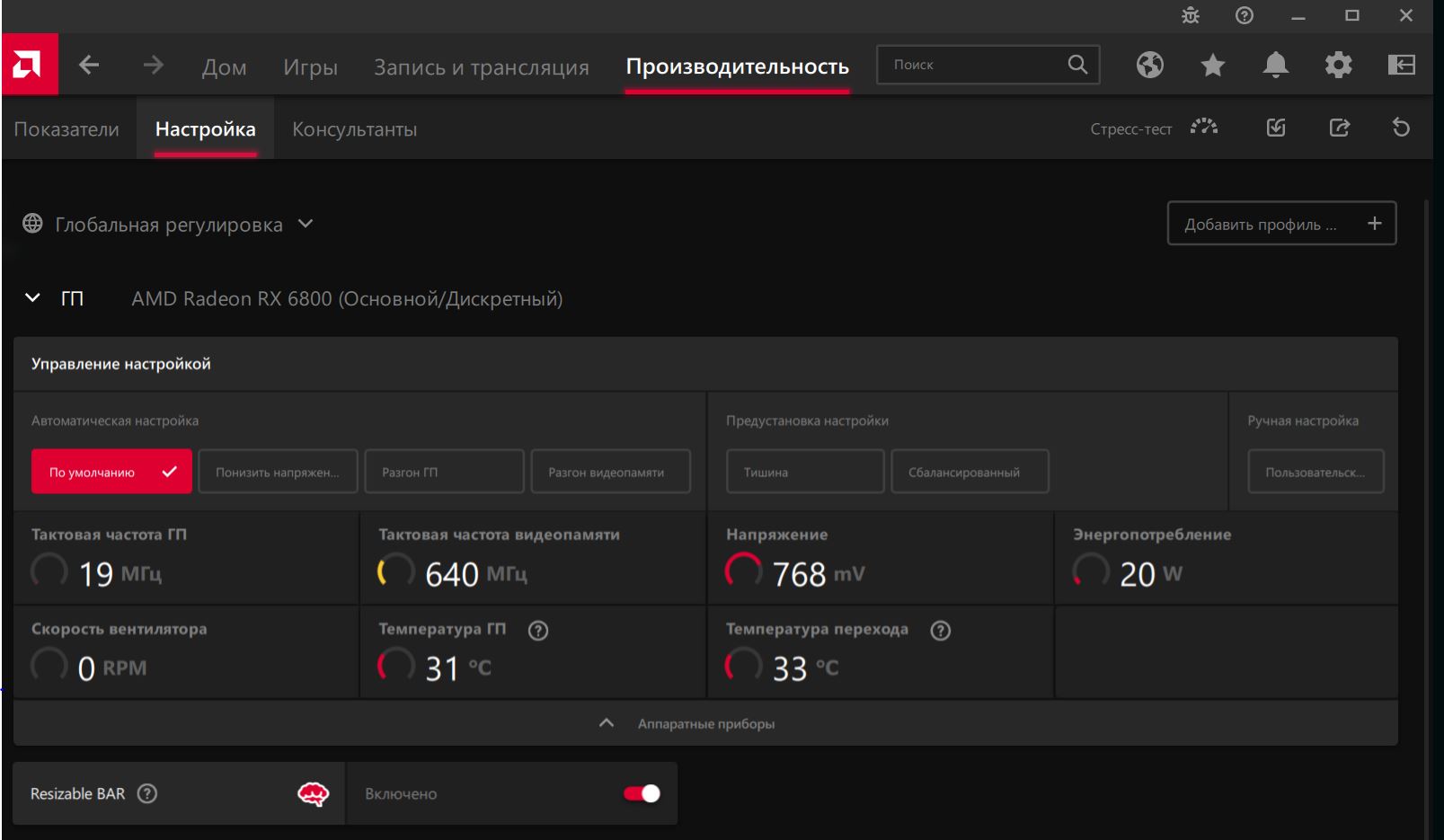This screenshot has height=840, width=1444.
Task: Select the Разгон видеопамяти option
Action: click(x=611, y=472)
